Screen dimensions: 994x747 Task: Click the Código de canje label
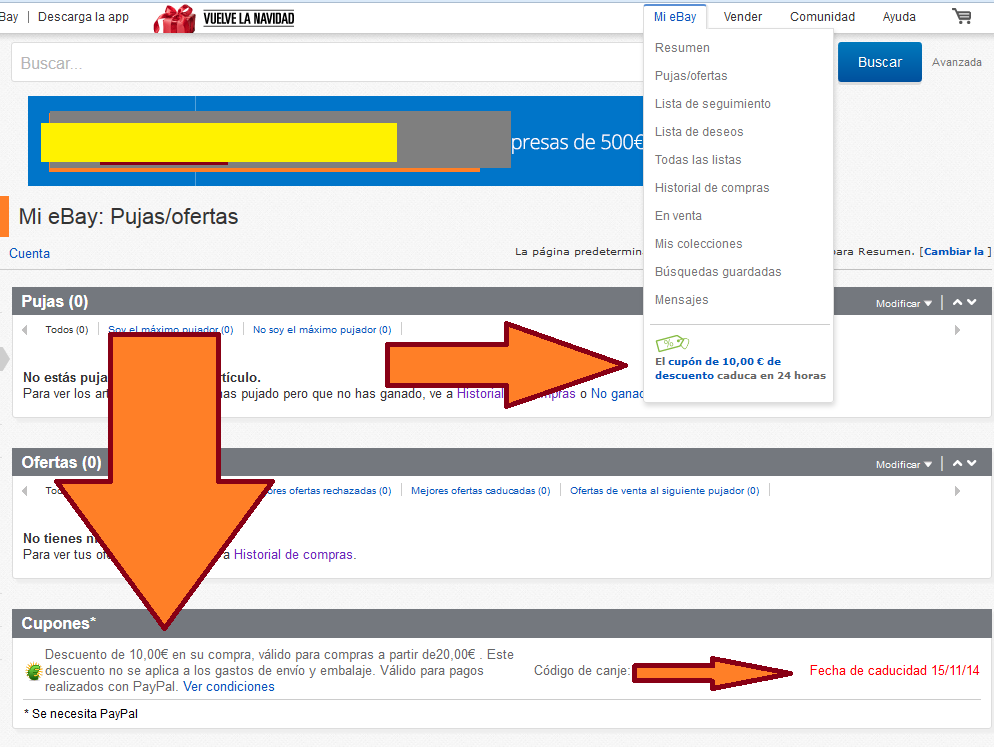point(582,671)
